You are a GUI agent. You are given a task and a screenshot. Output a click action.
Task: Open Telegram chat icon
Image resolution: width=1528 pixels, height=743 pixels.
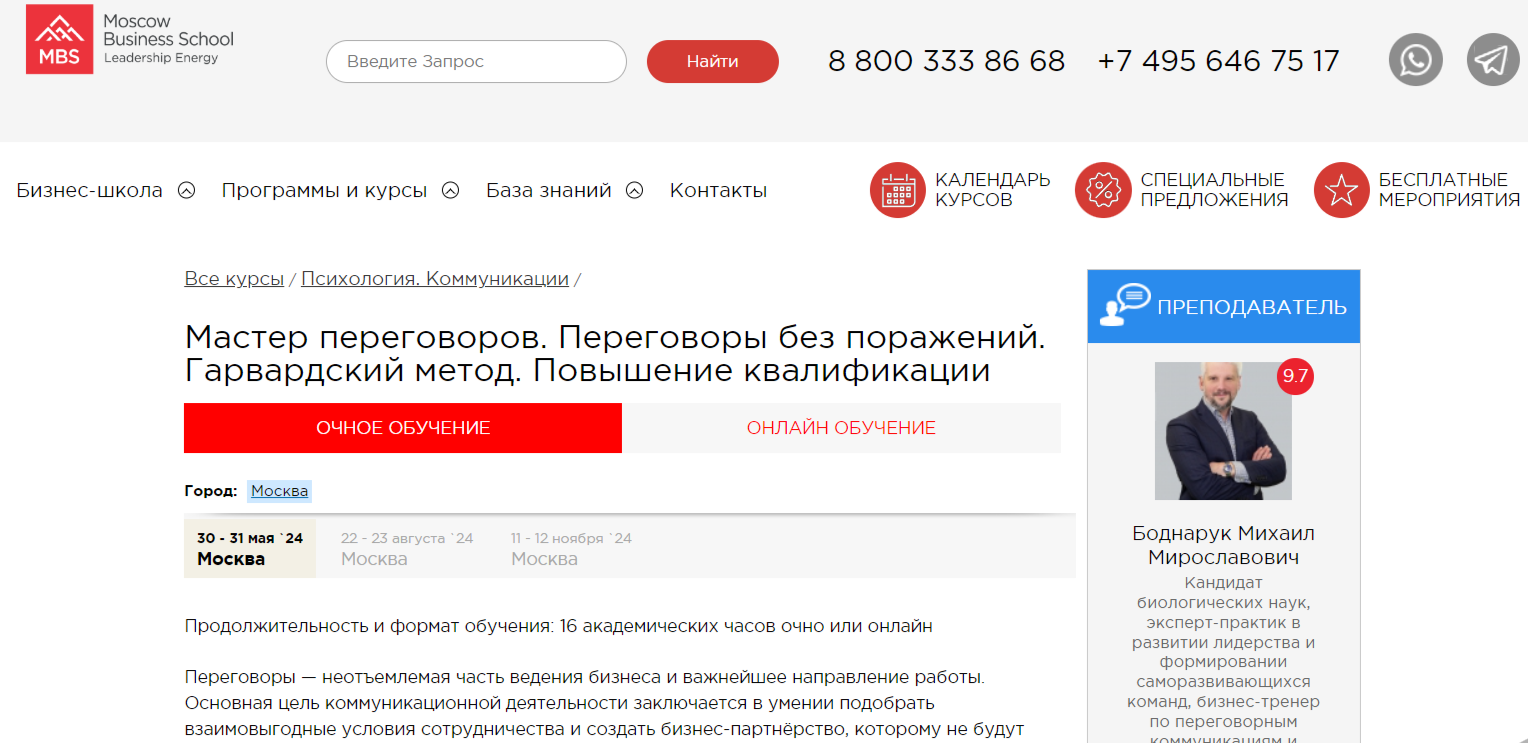click(1493, 60)
